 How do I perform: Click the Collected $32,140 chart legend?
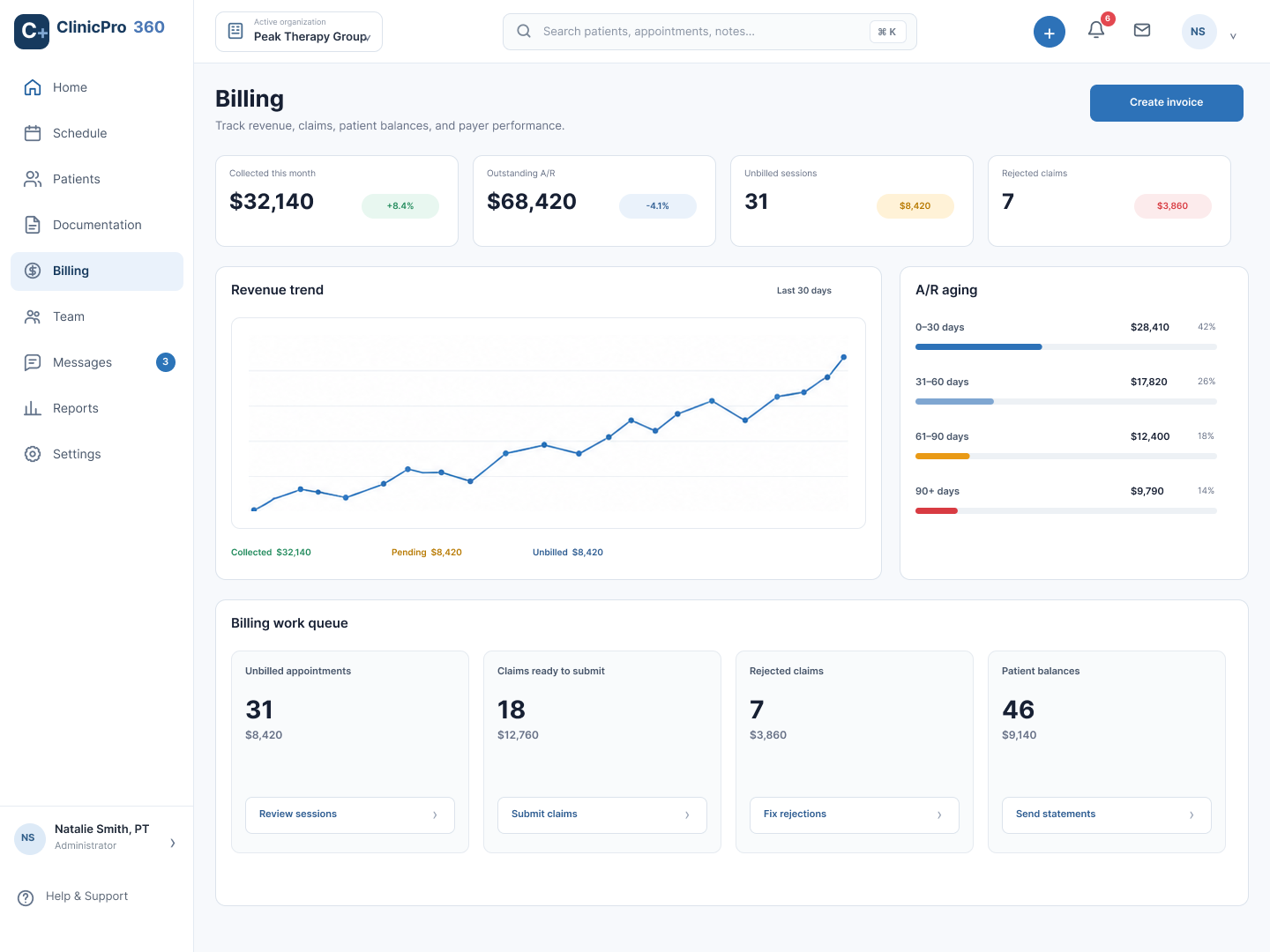(x=271, y=553)
